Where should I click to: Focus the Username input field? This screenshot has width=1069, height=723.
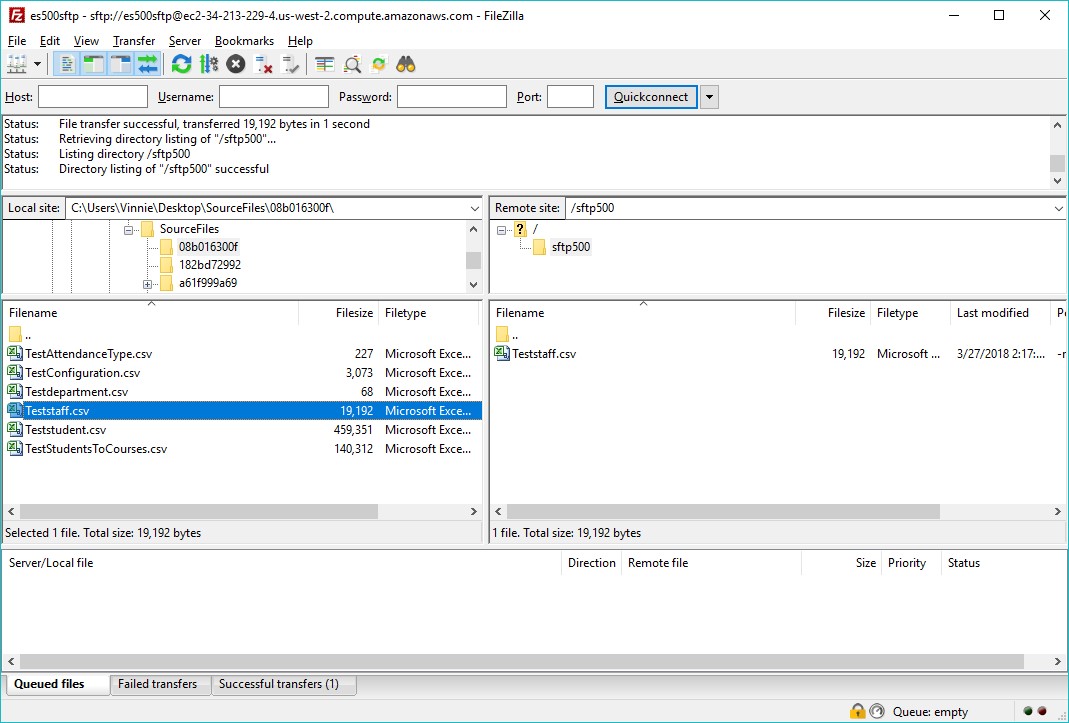[274, 97]
